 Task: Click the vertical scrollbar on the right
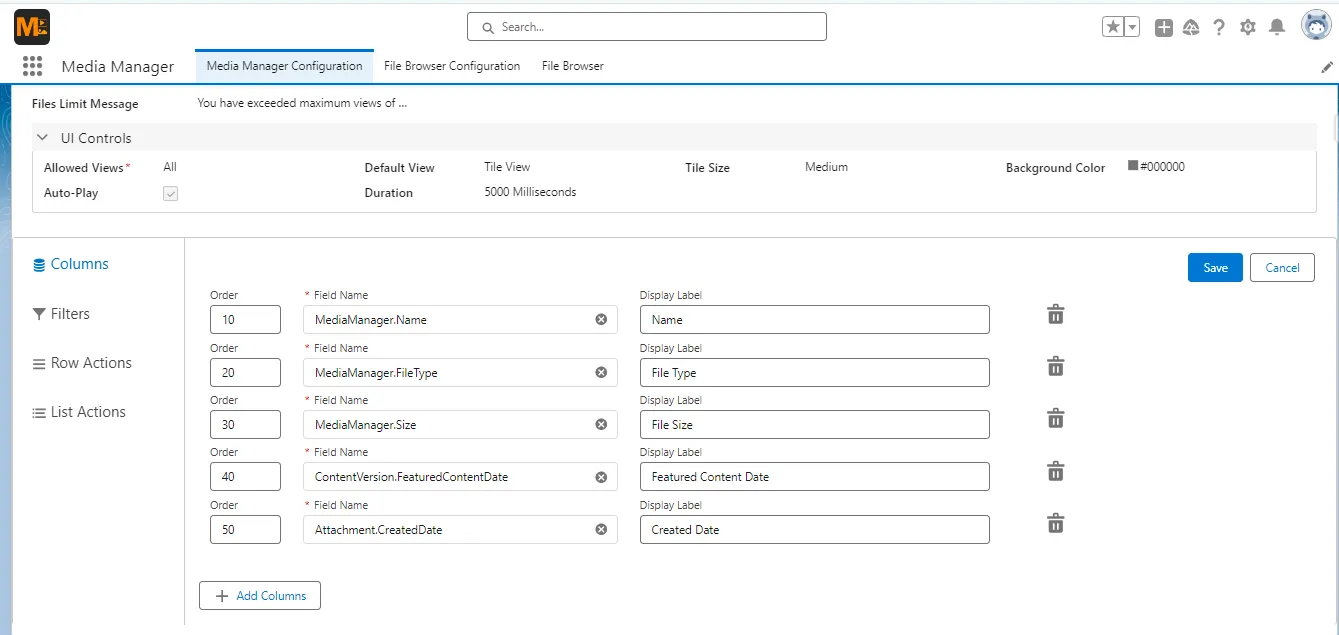[1334, 130]
